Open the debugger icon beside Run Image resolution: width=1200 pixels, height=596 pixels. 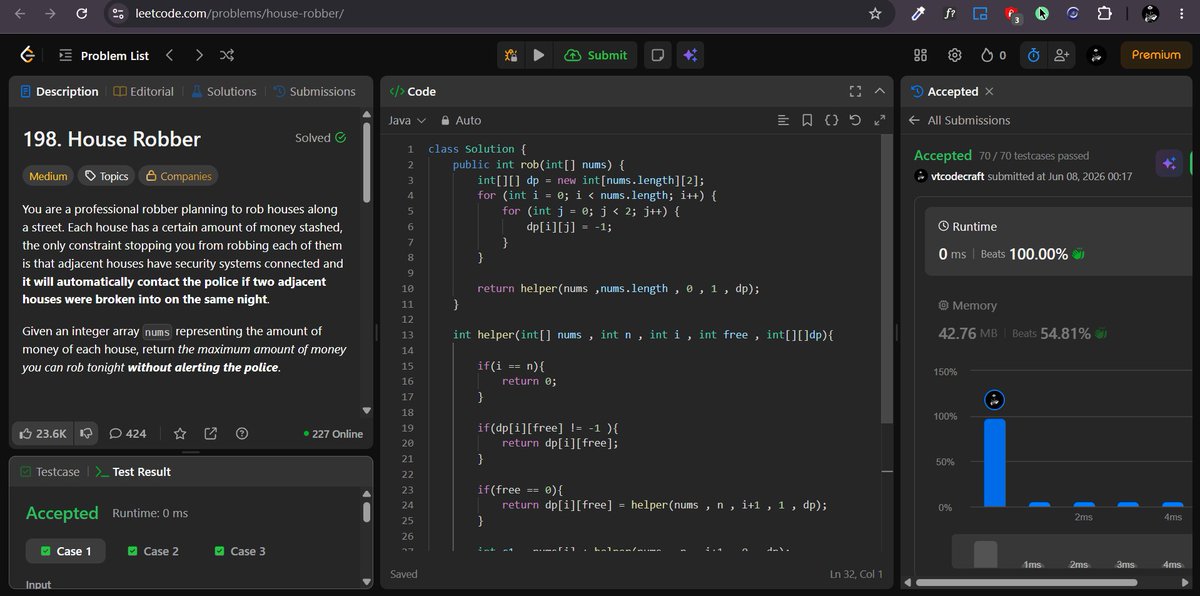tap(511, 56)
